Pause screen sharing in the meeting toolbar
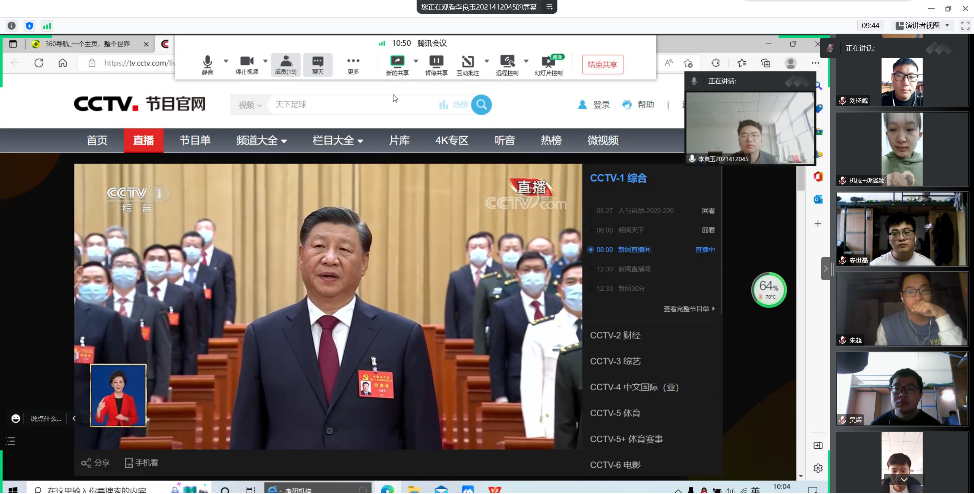 point(436,63)
